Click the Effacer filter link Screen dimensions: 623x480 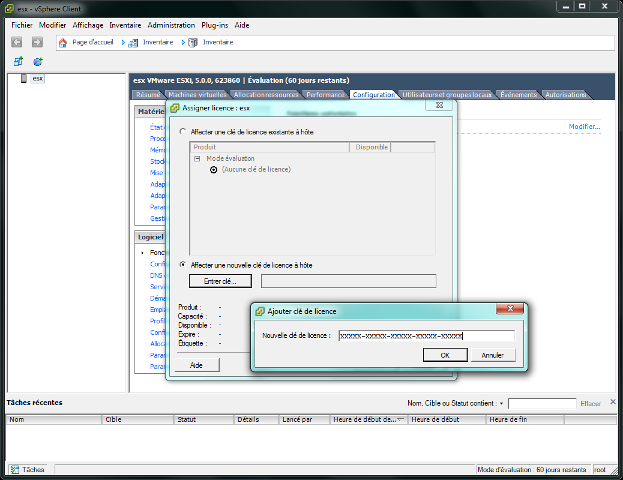click(x=590, y=403)
